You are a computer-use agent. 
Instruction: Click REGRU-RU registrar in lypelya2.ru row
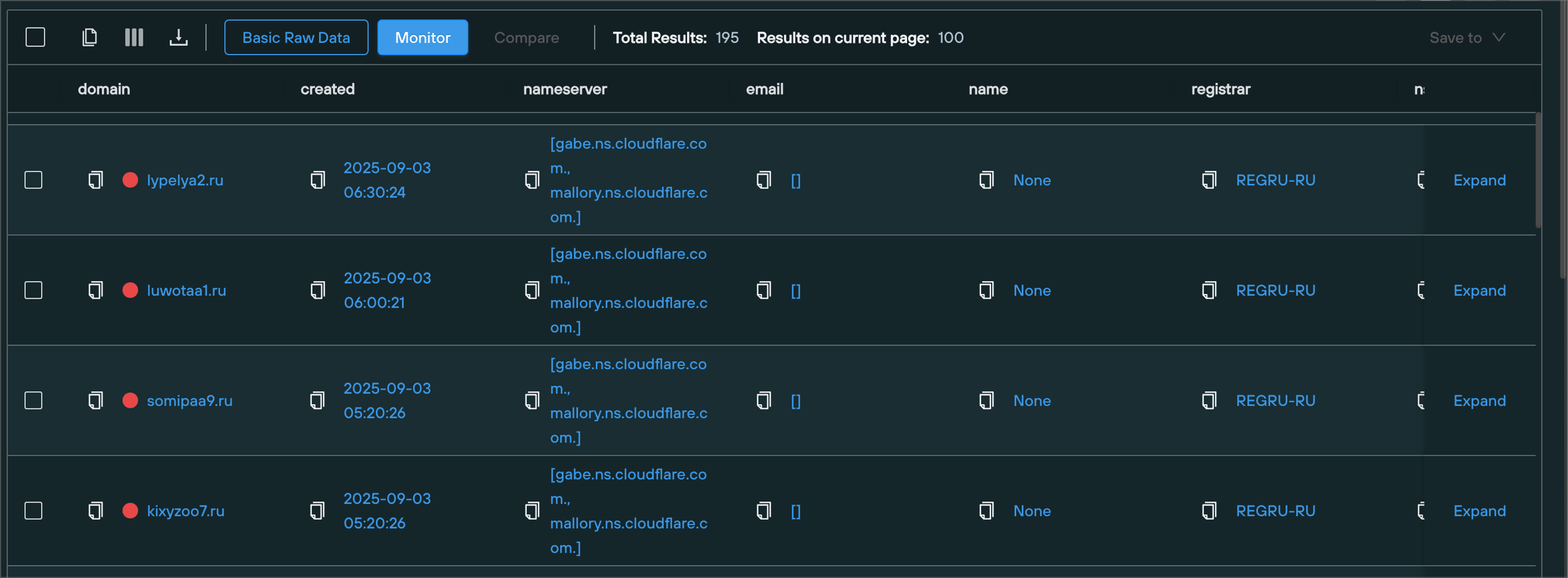tap(1275, 180)
